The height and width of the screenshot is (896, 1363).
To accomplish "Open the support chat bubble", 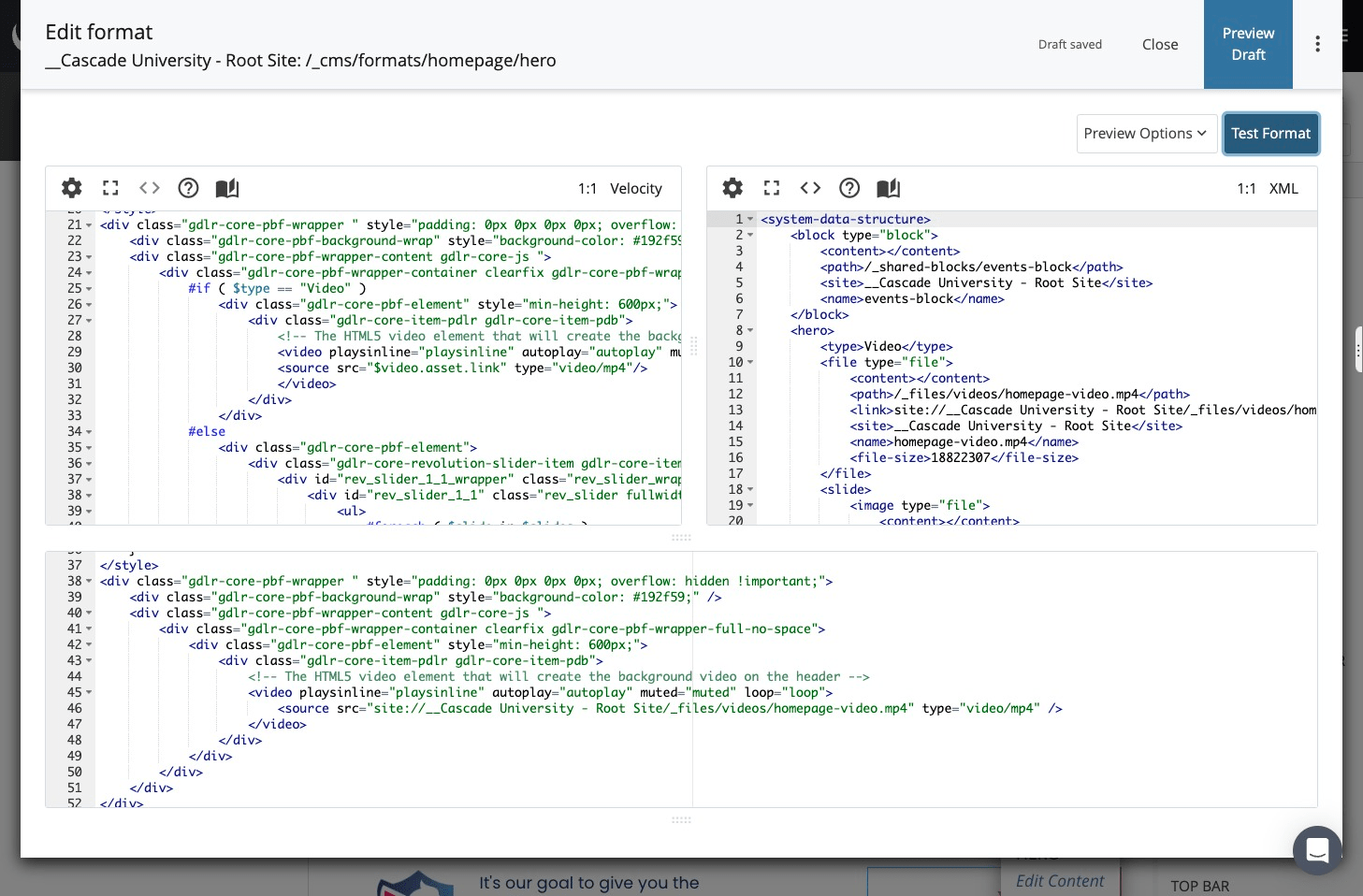I will [1317, 850].
